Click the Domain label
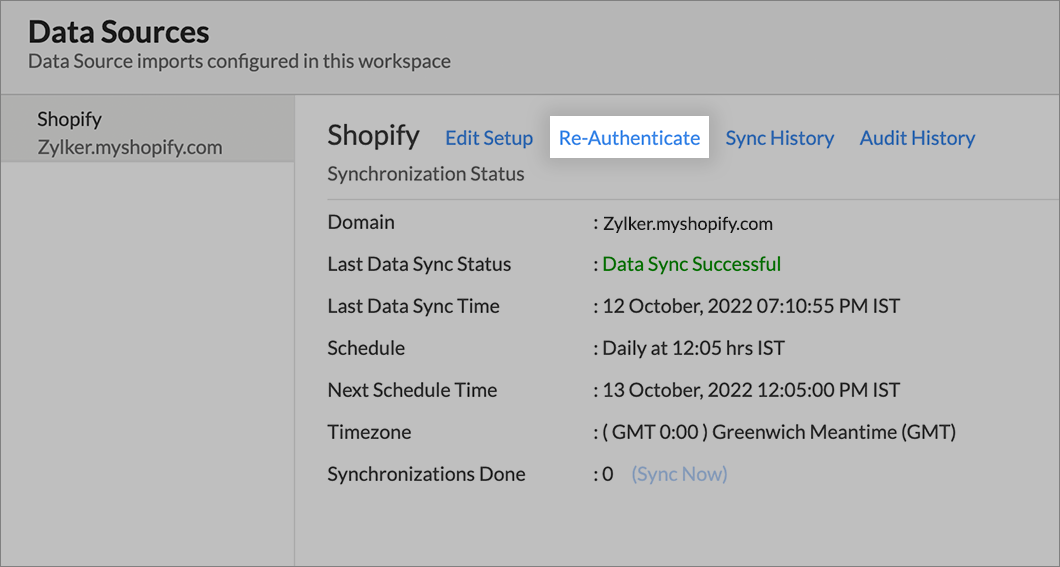Viewport: 1060px width, 567px height. [x=361, y=222]
